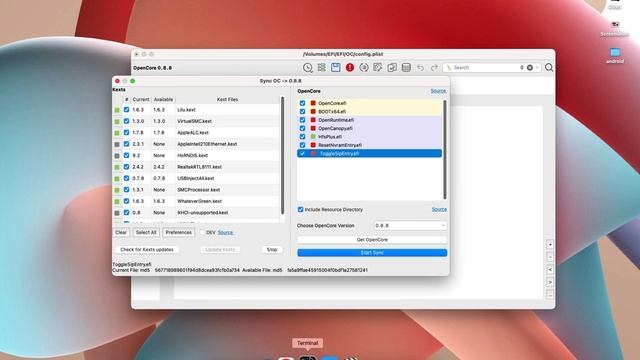Viewport: 640px width, 360px height.
Task: Toggle the AppleIntelI210Ethernet.kext checkbox
Action: (x=127, y=144)
